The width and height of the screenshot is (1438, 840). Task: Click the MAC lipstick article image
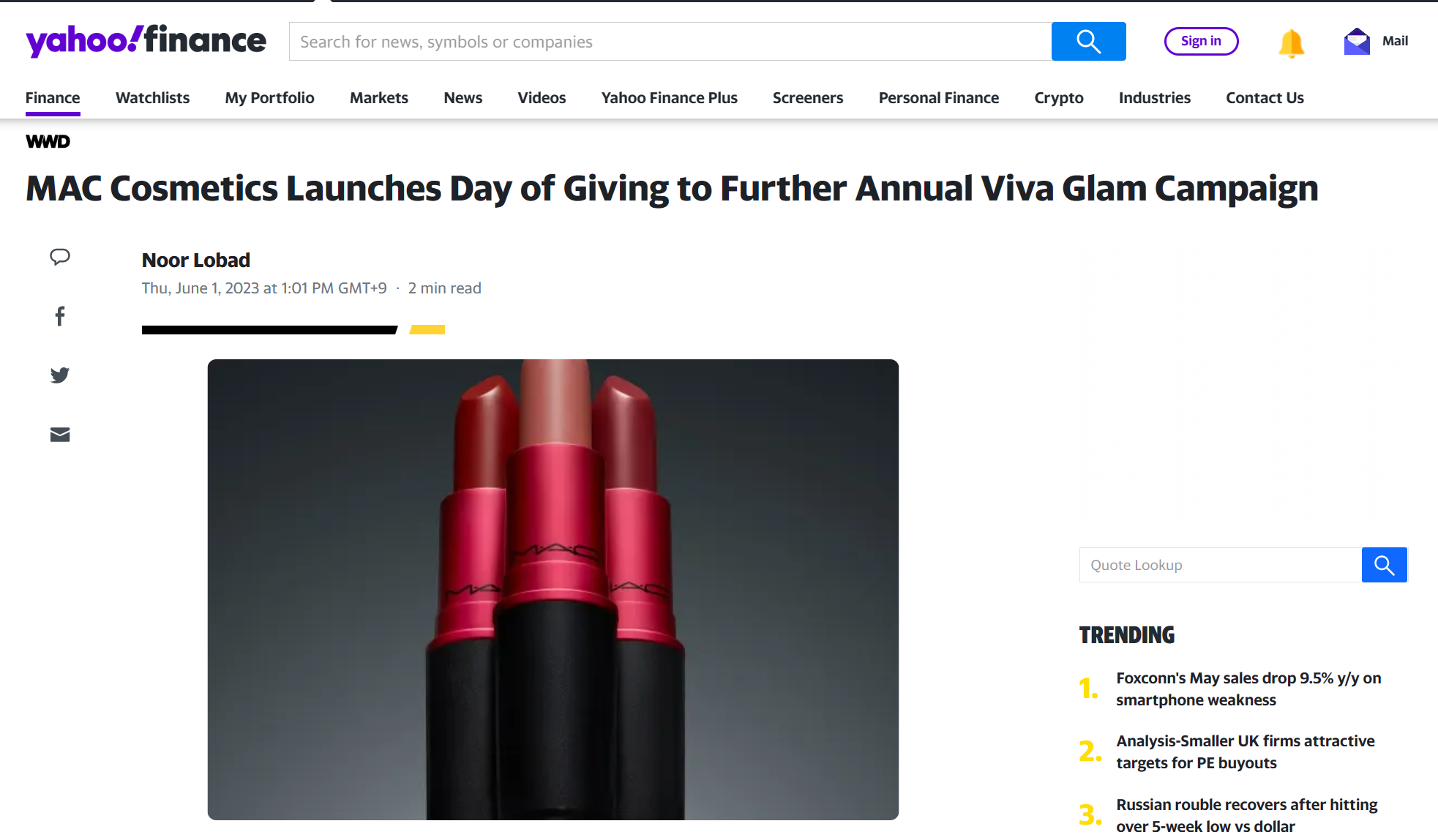pos(553,590)
